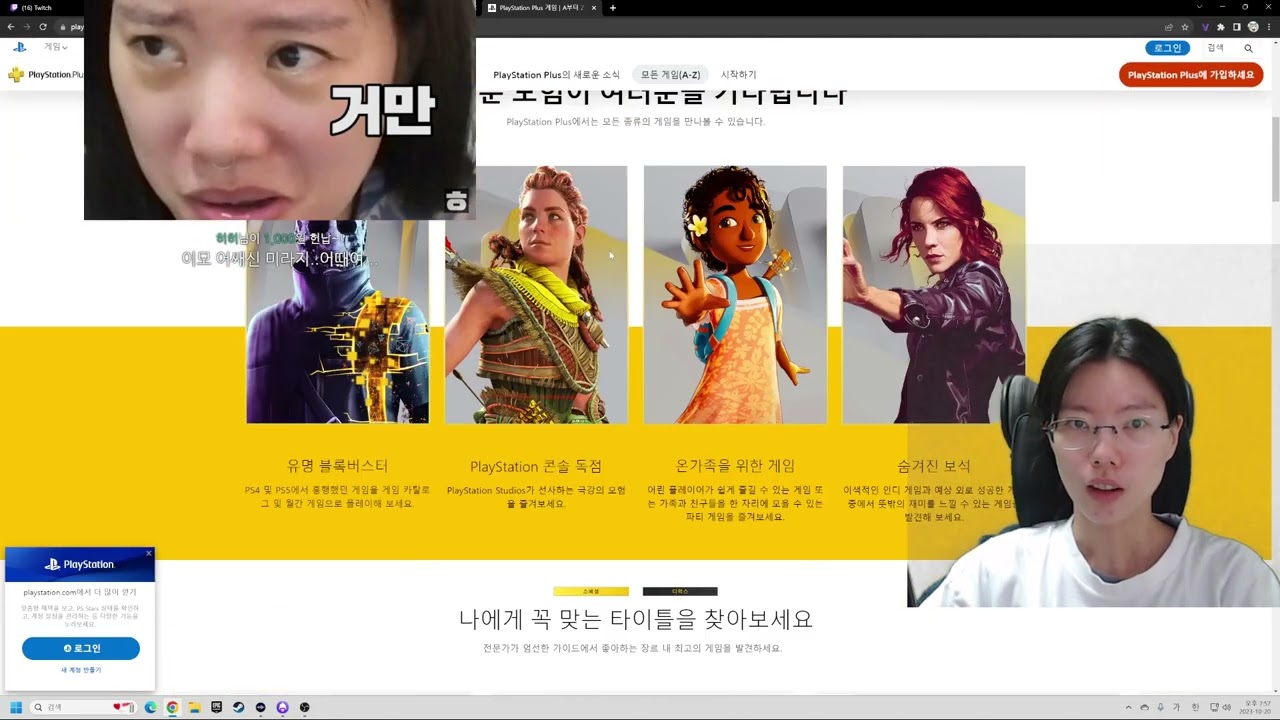
Task: Click the browser back arrow
Action: [x=11, y=27]
